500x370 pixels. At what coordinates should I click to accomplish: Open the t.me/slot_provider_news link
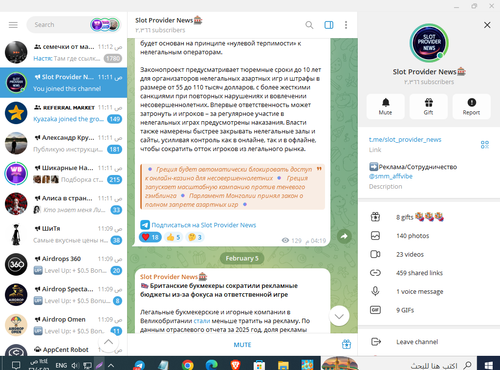405,139
